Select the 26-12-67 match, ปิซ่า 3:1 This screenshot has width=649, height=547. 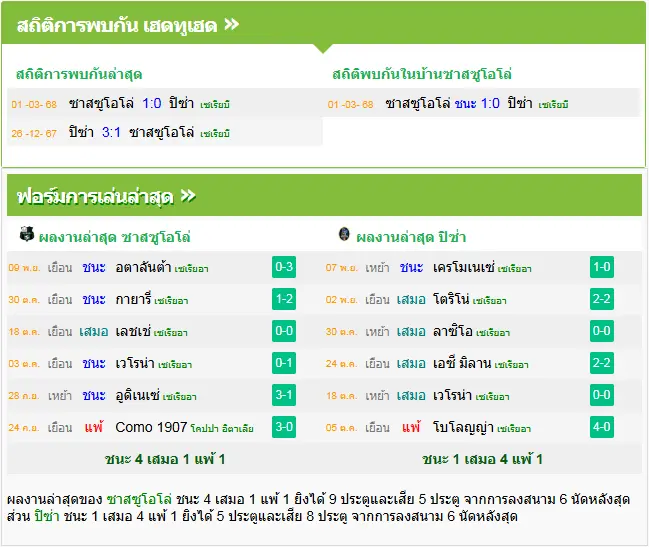coord(165,132)
